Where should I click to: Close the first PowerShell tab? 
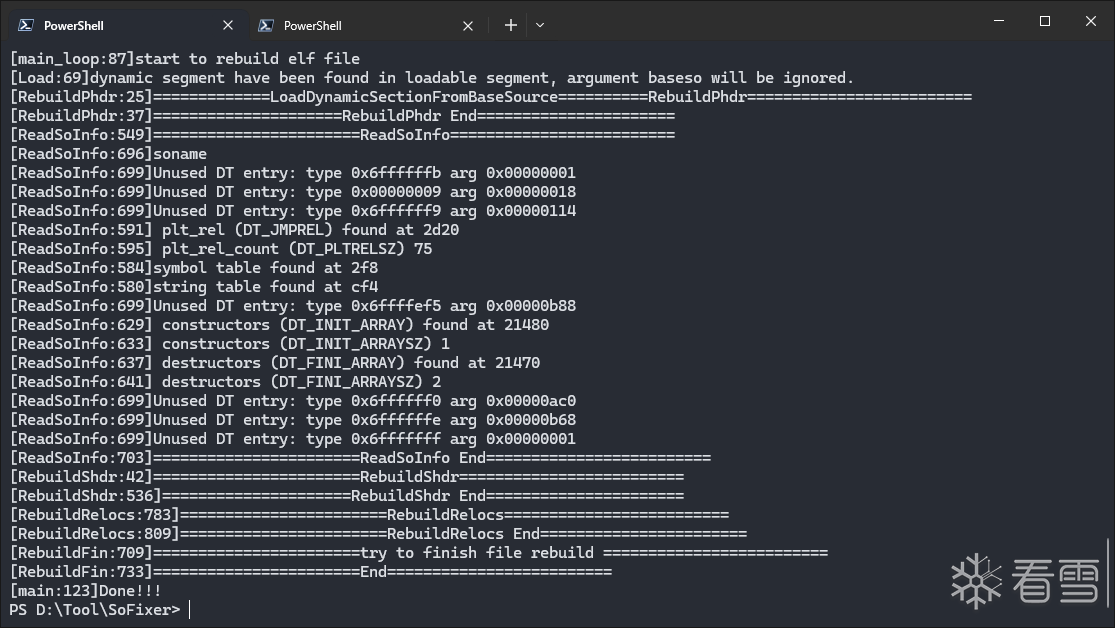(x=228, y=25)
